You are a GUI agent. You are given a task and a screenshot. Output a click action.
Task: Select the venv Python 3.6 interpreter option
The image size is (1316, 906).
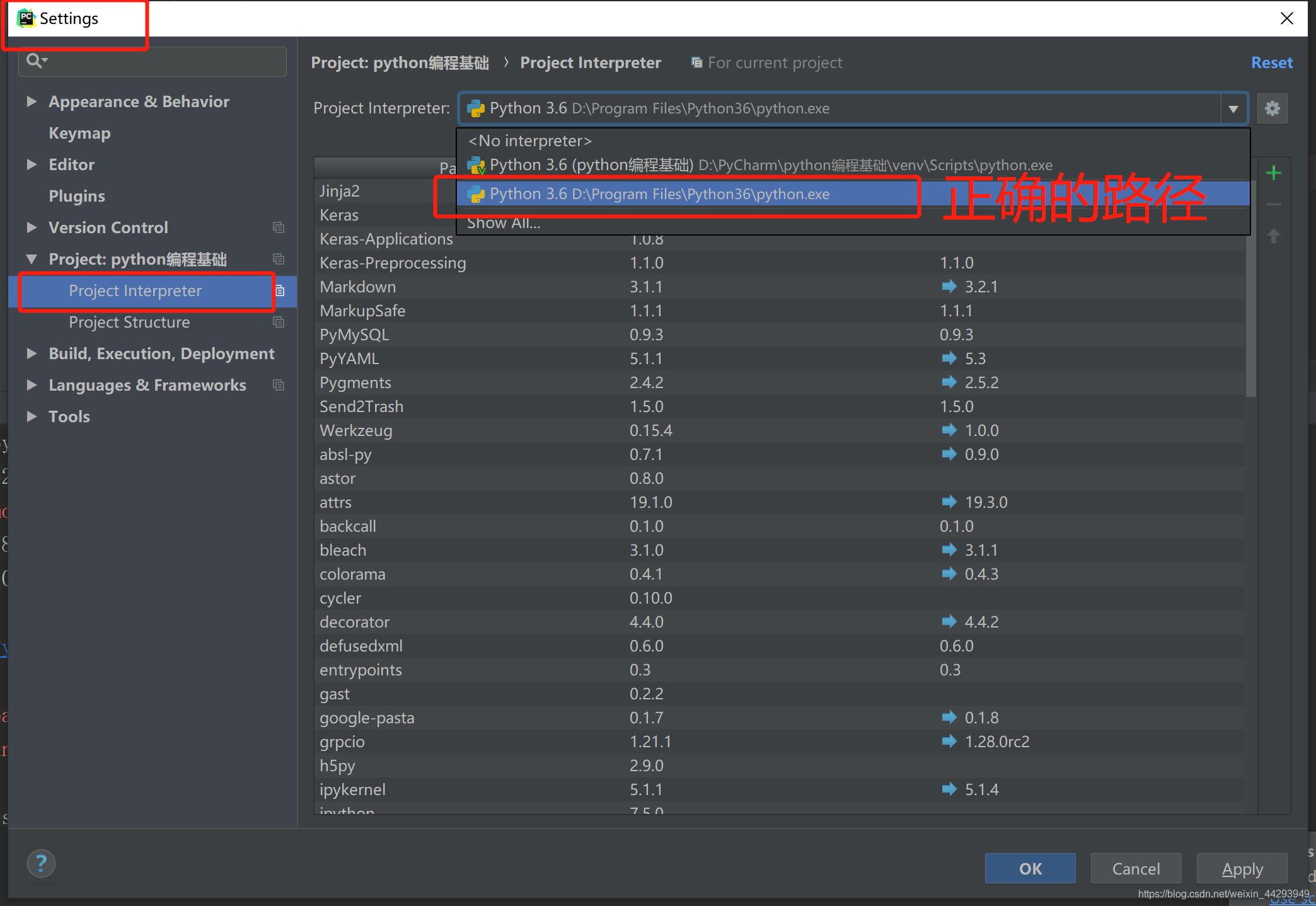pyautogui.click(x=853, y=165)
